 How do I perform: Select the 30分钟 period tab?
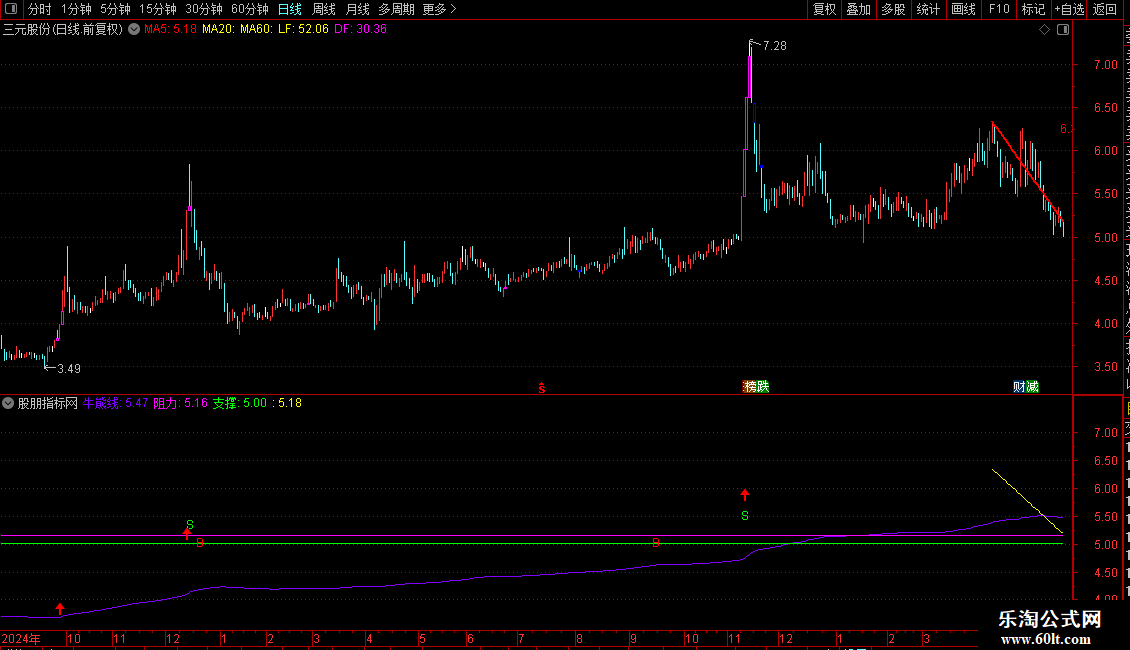point(203,9)
